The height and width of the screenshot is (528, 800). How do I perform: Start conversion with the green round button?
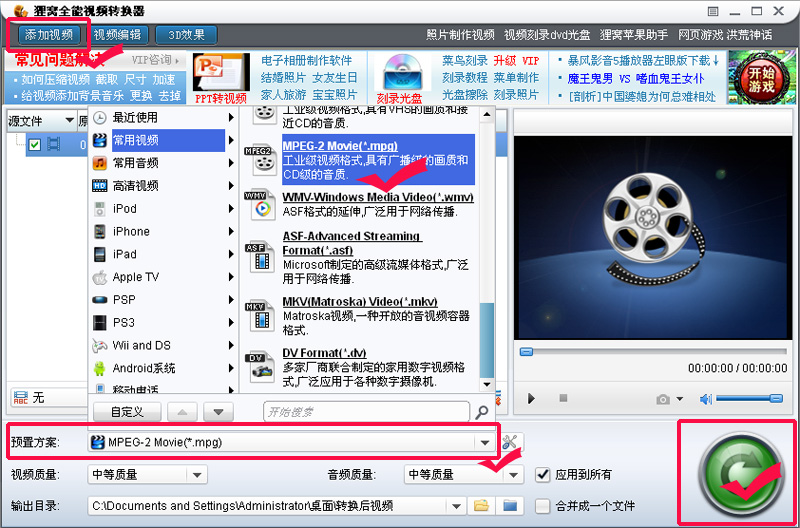[x=740, y=474]
